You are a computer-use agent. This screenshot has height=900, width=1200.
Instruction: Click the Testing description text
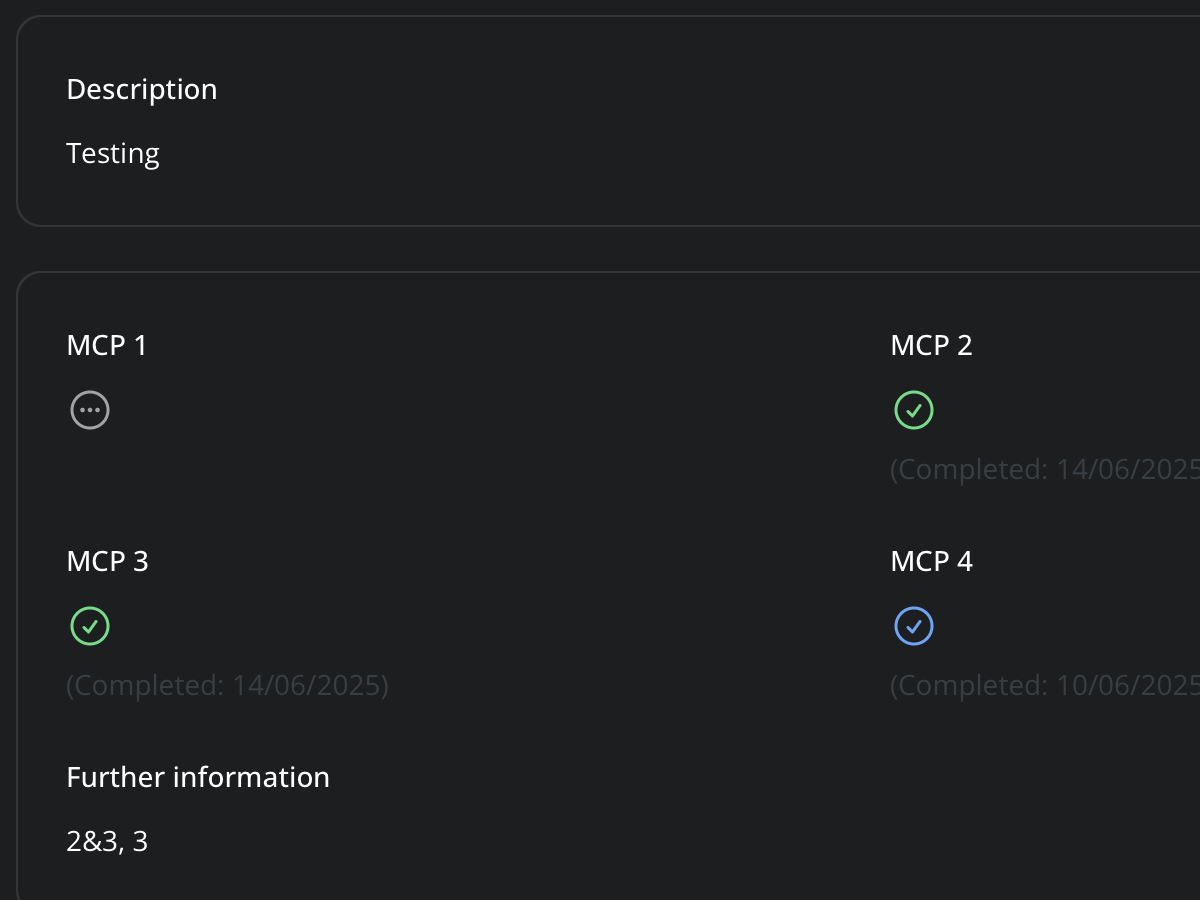tap(113, 154)
